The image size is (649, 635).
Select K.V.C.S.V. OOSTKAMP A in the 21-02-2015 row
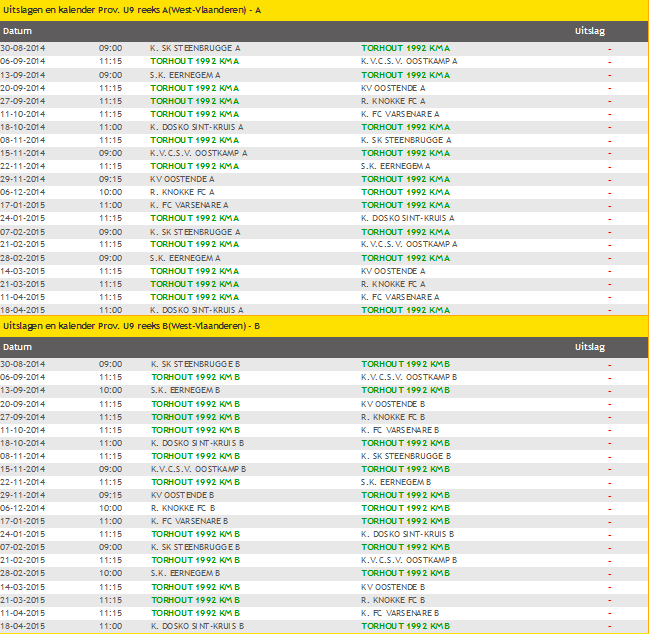pos(409,244)
